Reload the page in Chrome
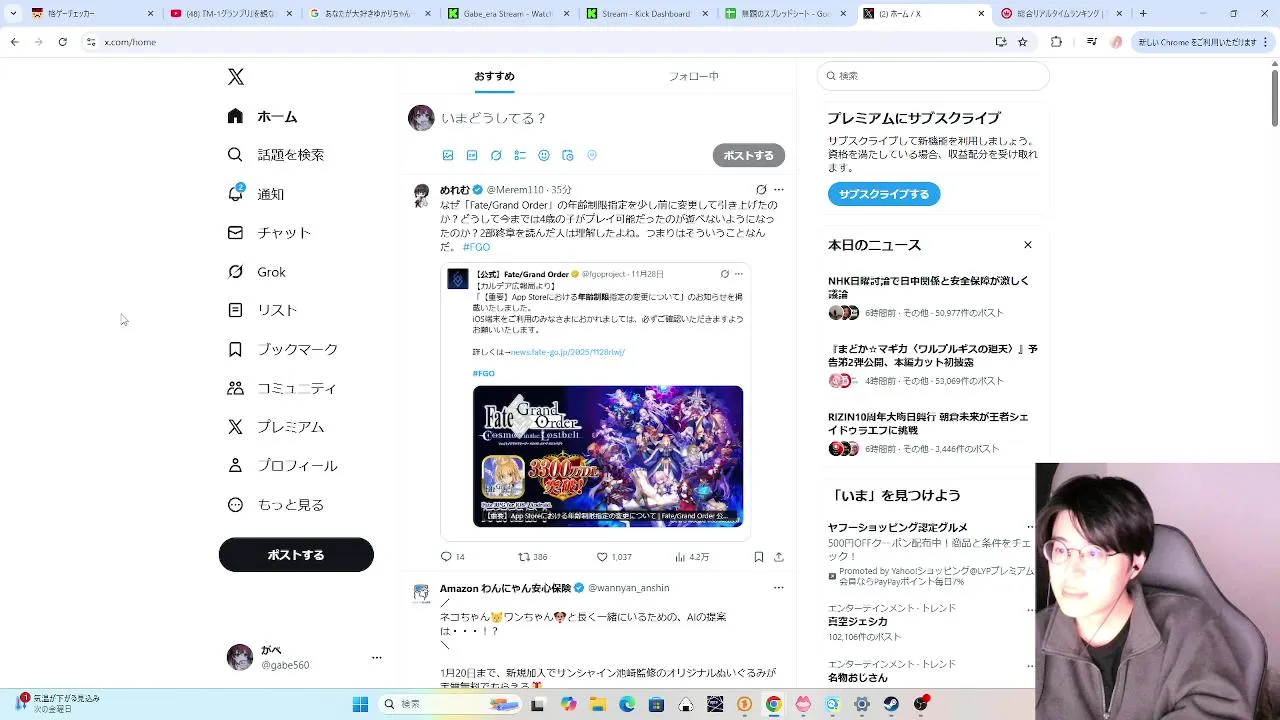Viewport: 1280px width, 720px height. (x=62, y=42)
